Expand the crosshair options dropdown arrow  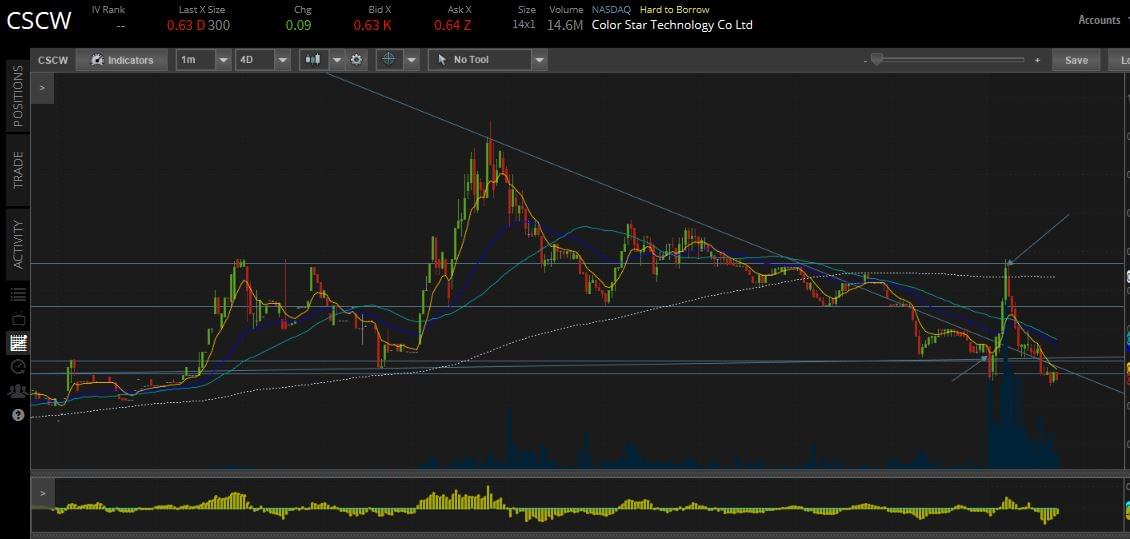tap(411, 60)
